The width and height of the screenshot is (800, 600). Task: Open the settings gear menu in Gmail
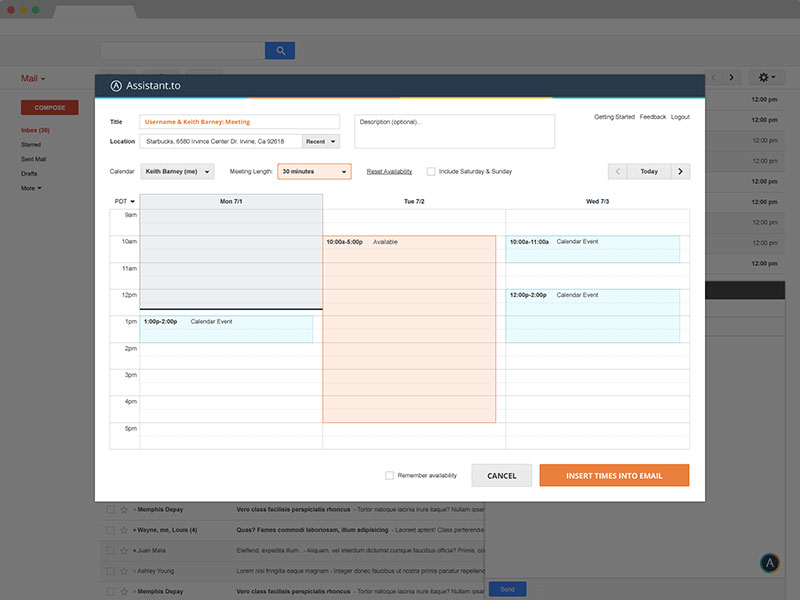pos(766,77)
